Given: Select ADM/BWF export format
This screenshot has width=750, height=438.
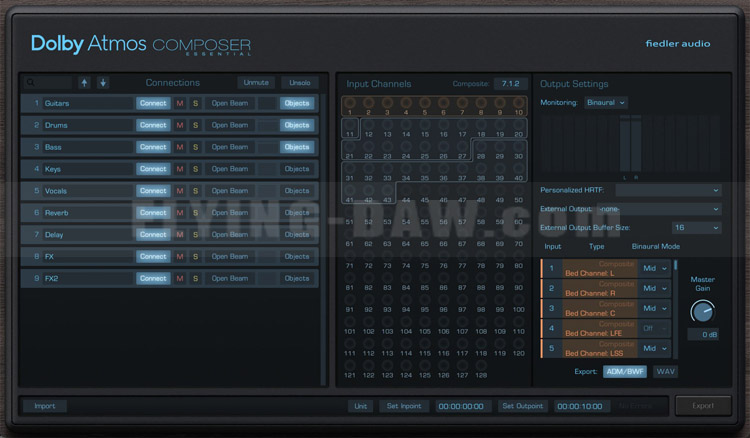Looking at the screenshot, I should pos(625,372).
